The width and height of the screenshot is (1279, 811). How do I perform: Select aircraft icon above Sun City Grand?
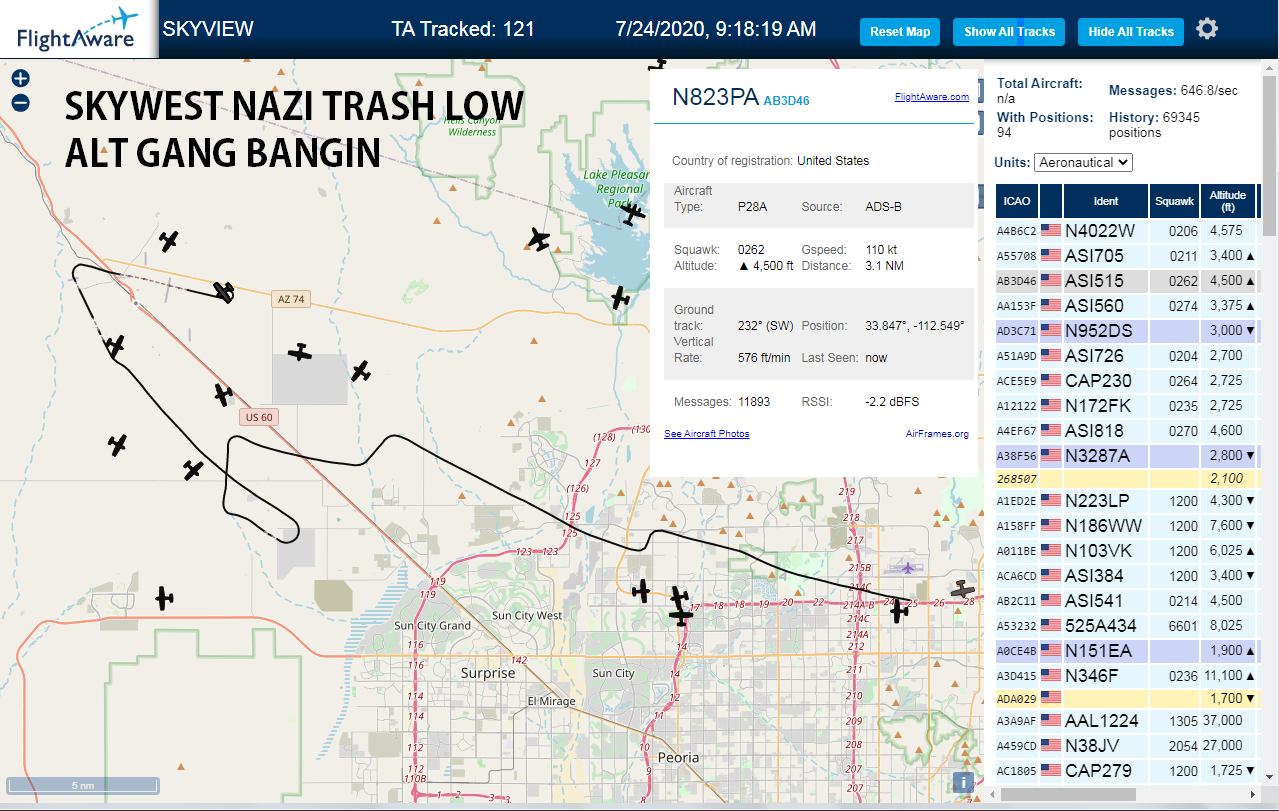point(164,599)
